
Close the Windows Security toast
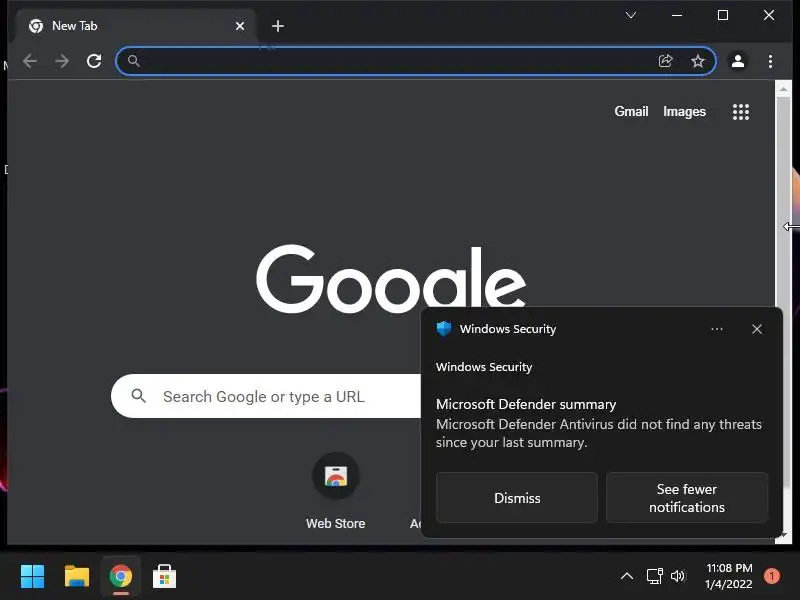click(x=757, y=329)
